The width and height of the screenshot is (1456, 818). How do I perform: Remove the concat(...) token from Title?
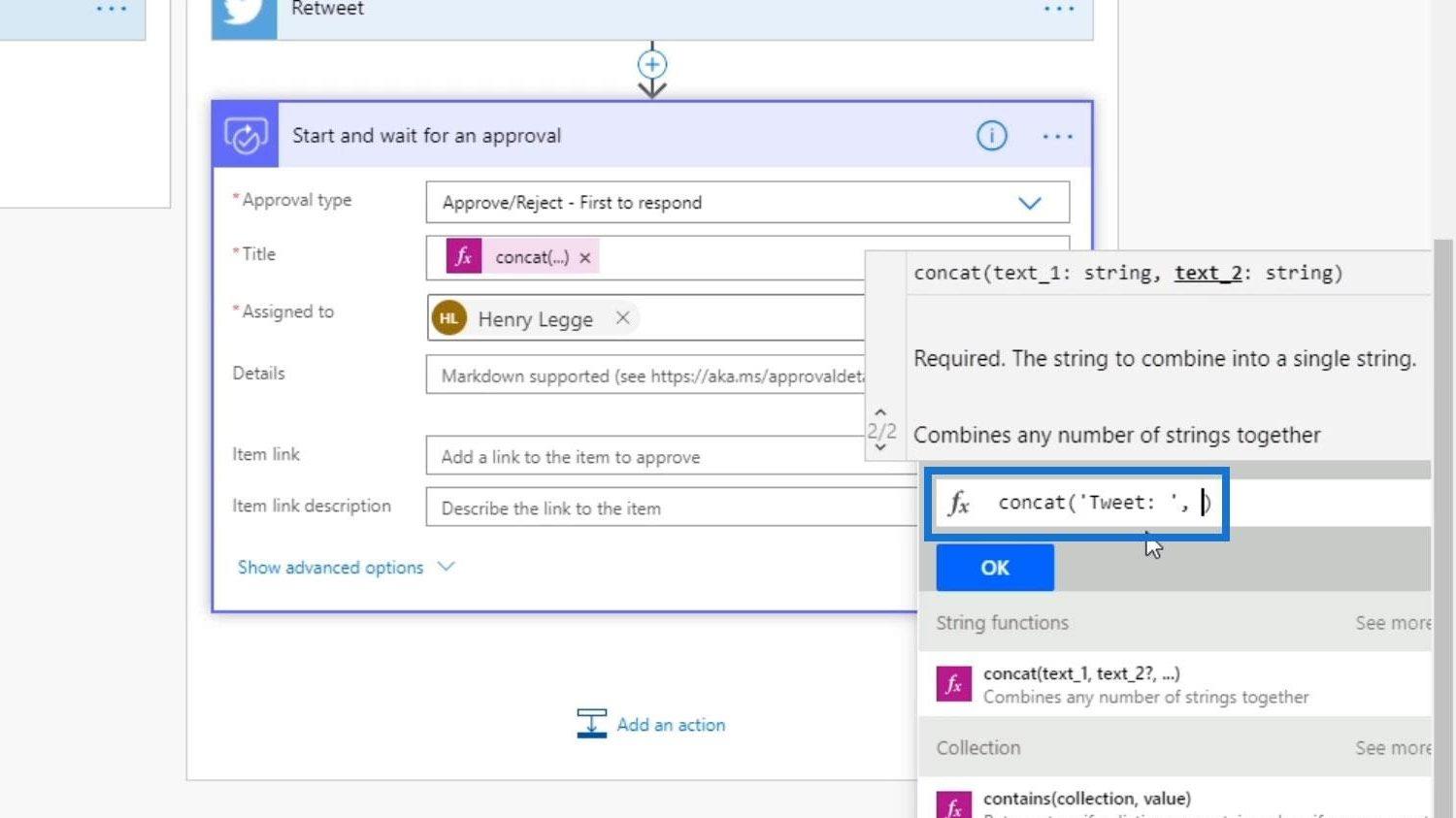585,258
